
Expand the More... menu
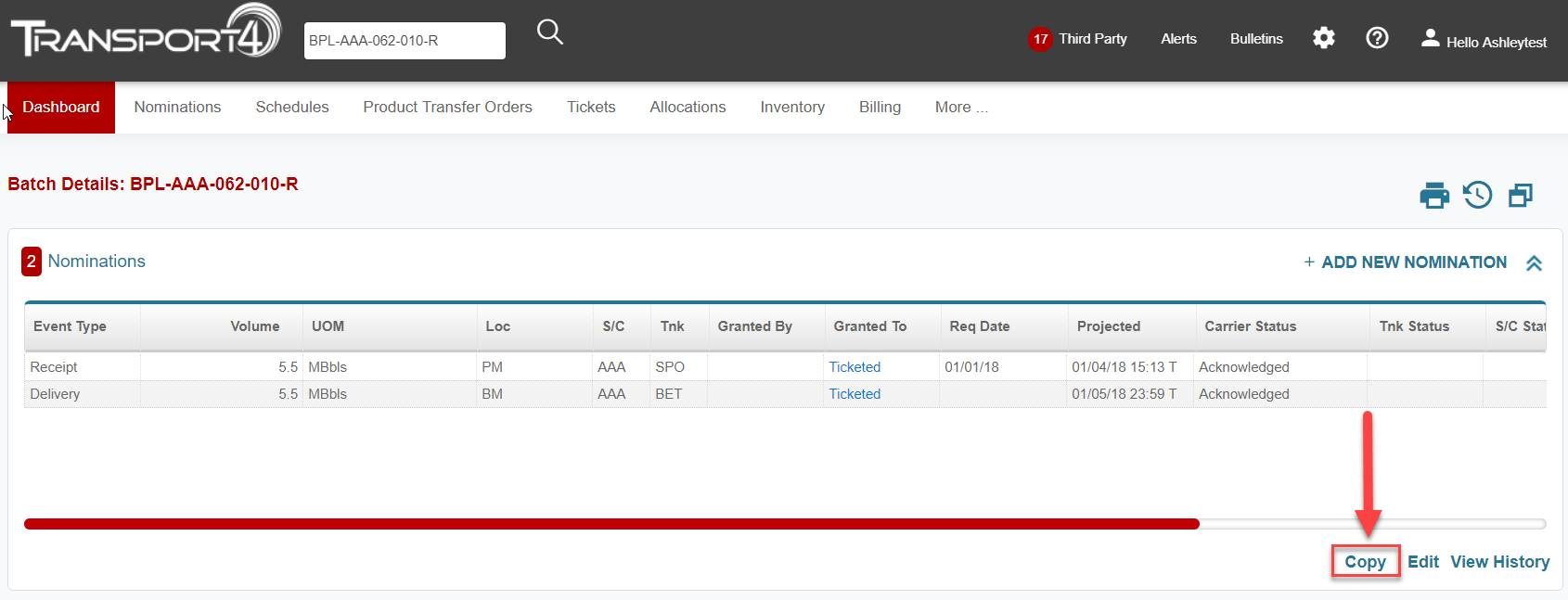pyautogui.click(x=960, y=108)
